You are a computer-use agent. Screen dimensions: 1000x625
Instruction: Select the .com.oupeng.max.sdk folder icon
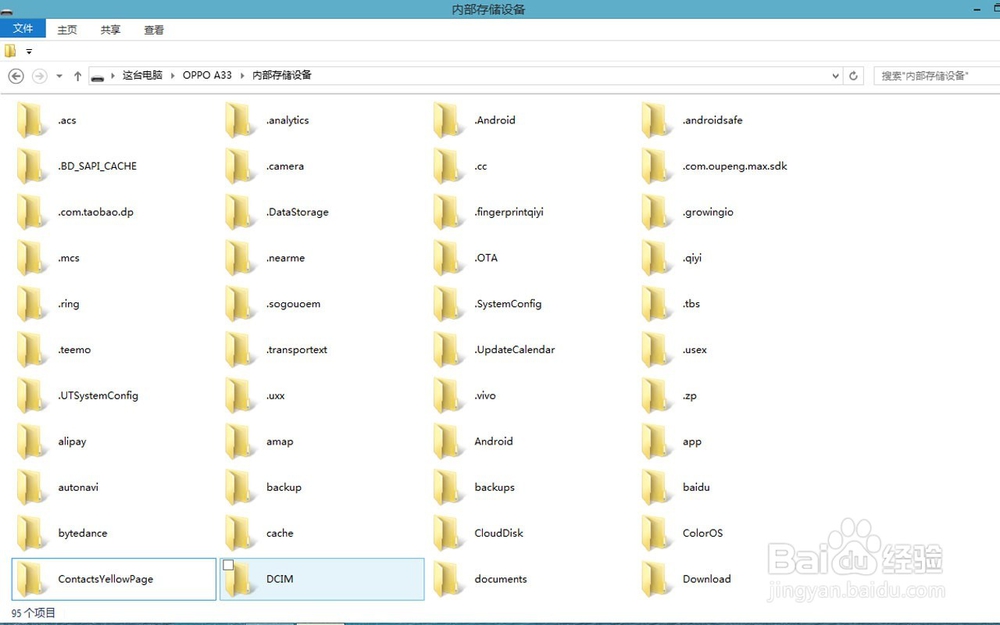pos(656,166)
